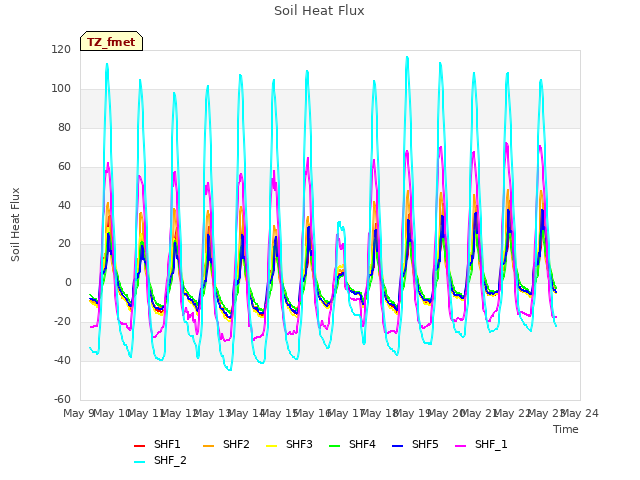Click the Soil Heat Flux chart title
The image size is (640, 480).
click(319, 11)
